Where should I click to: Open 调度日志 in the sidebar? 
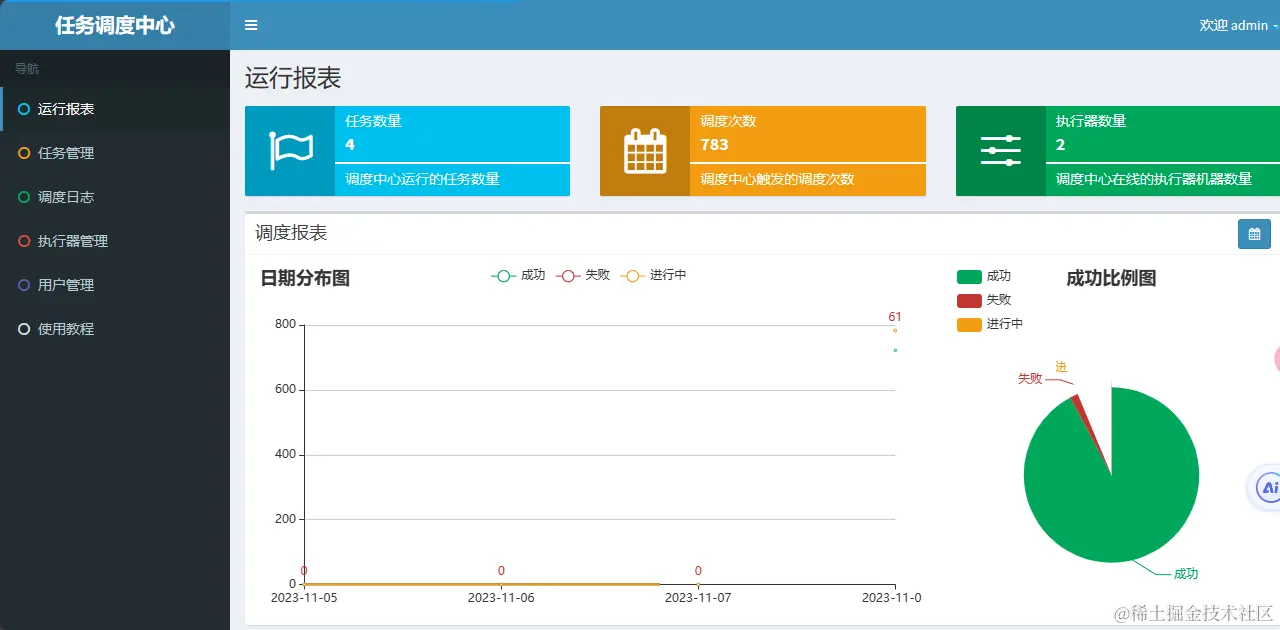point(115,197)
